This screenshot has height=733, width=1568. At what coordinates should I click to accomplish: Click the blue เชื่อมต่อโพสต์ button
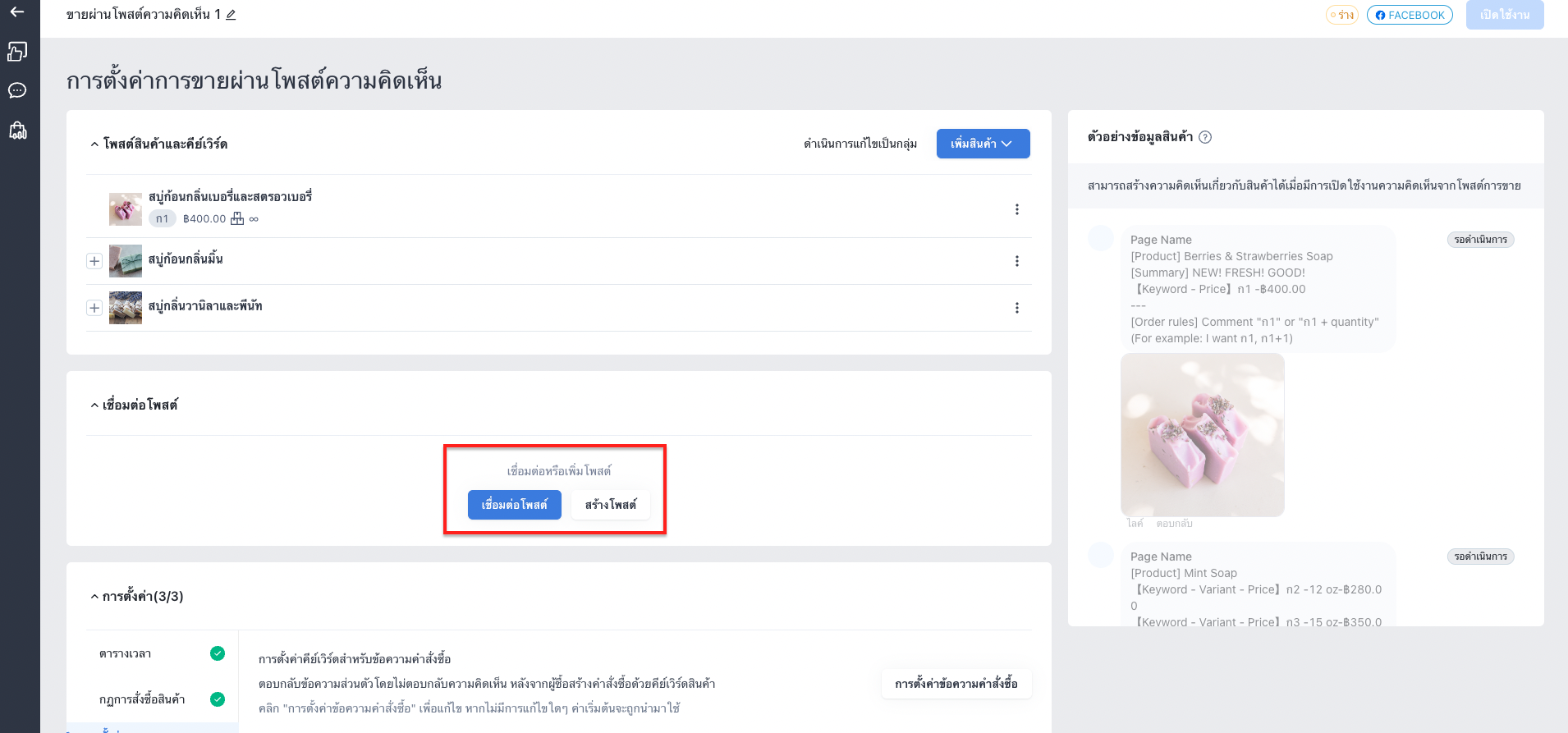click(515, 505)
